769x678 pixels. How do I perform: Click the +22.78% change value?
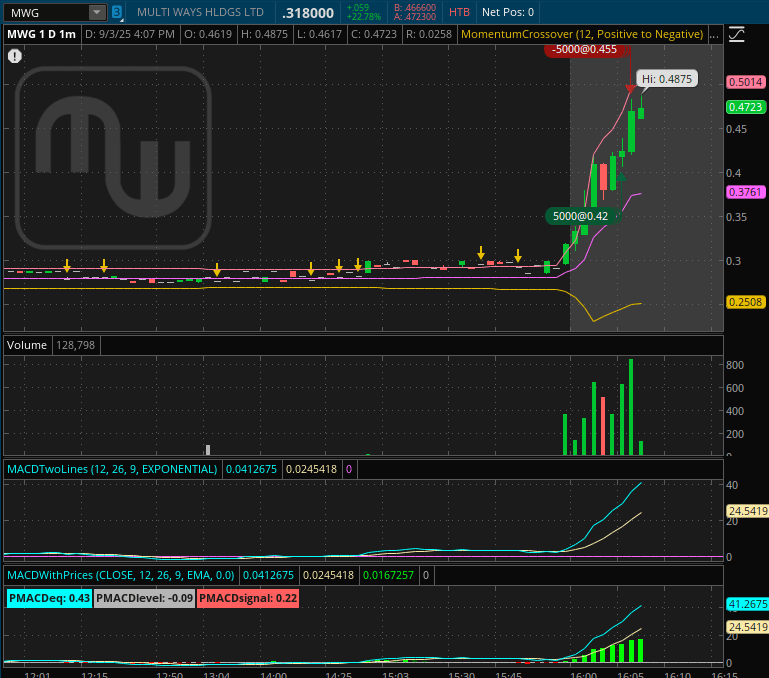pyautogui.click(x=363, y=17)
